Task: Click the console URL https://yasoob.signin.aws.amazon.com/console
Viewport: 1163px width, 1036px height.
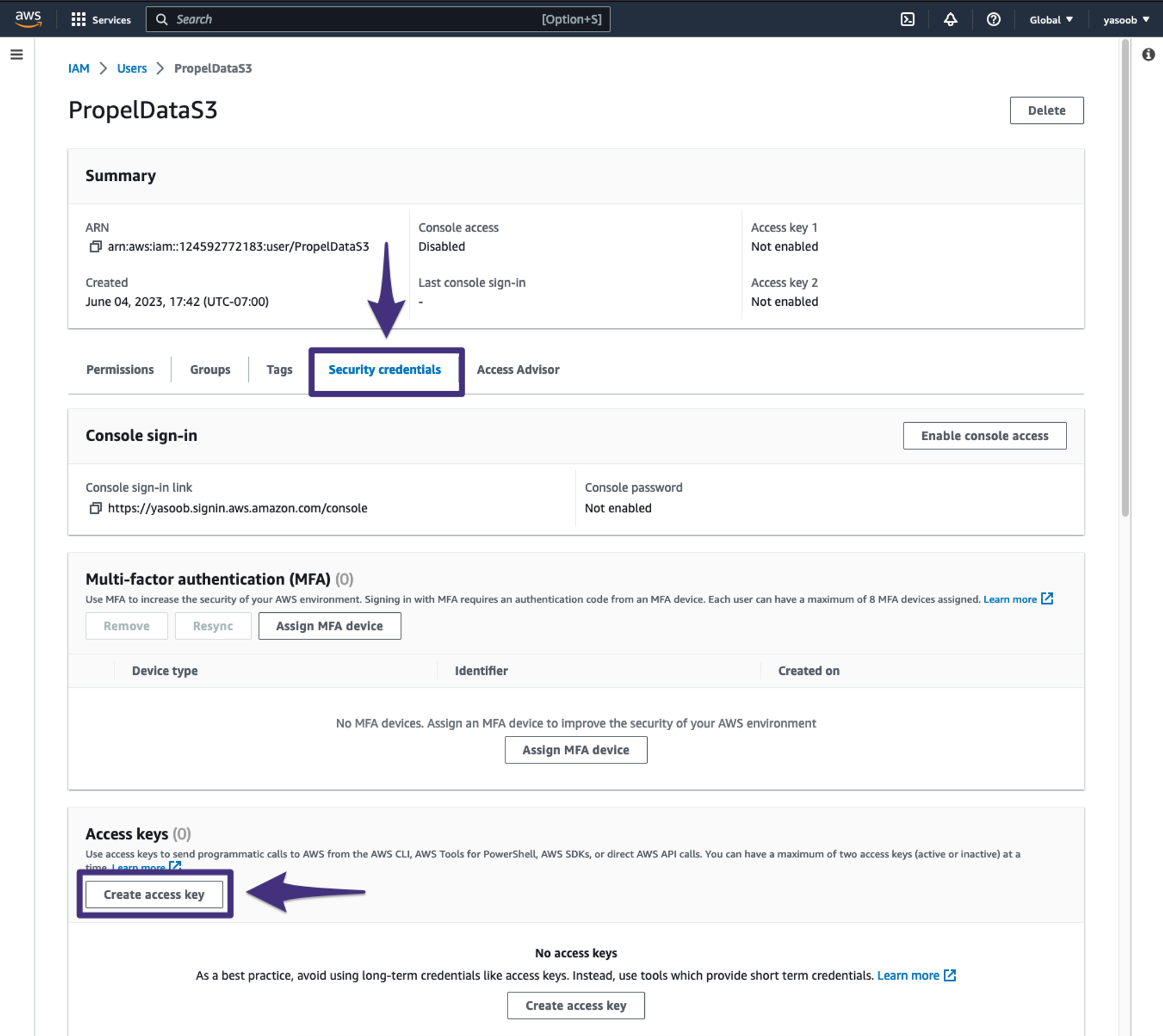Action: pyautogui.click(x=237, y=508)
